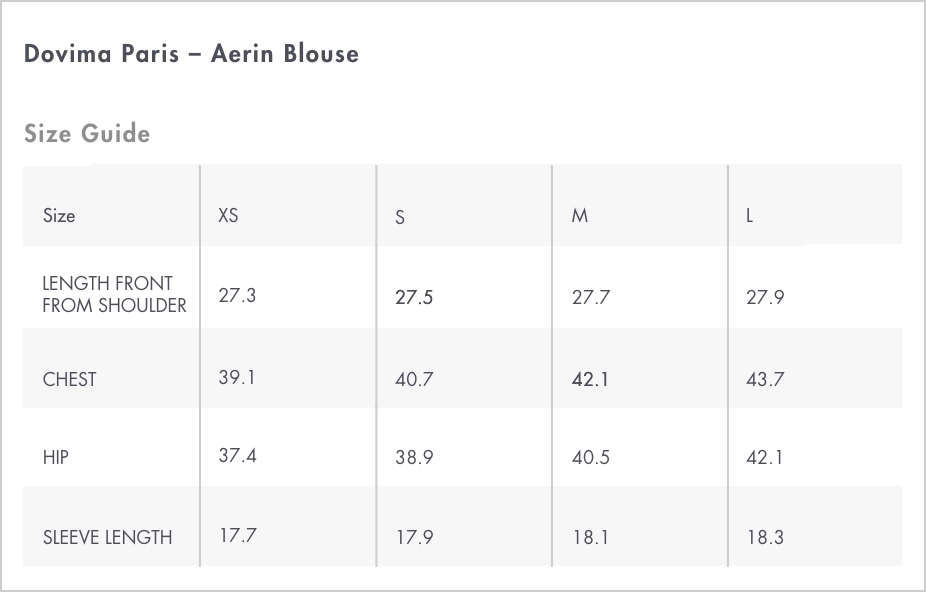Click the 17.7 sleeve length value
This screenshot has width=926, height=592.
[x=238, y=535]
